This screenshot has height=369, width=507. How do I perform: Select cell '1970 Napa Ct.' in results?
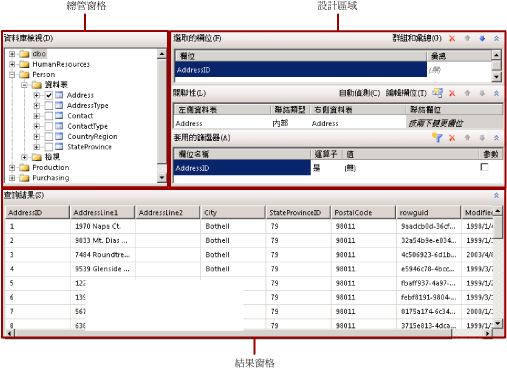(x=103, y=226)
